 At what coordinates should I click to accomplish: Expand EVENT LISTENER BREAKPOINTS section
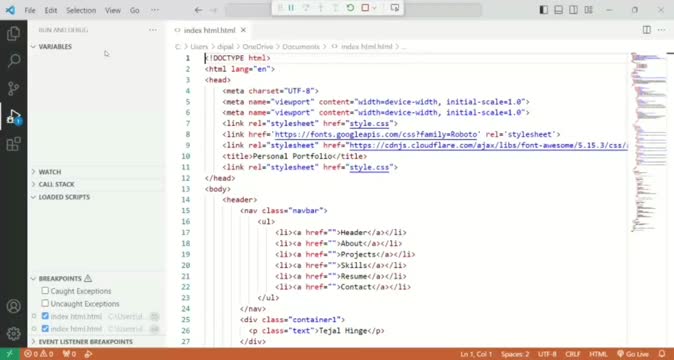pyautogui.click(x=85, y=342)
